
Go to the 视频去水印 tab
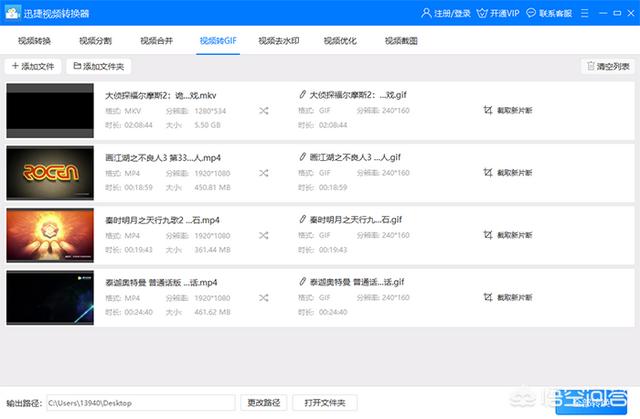point(279,41)
